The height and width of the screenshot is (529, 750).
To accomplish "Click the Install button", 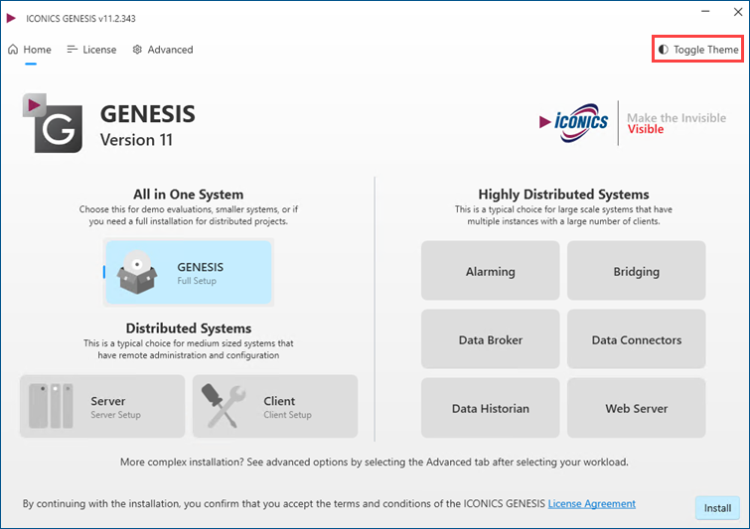I will pos(717,508).
